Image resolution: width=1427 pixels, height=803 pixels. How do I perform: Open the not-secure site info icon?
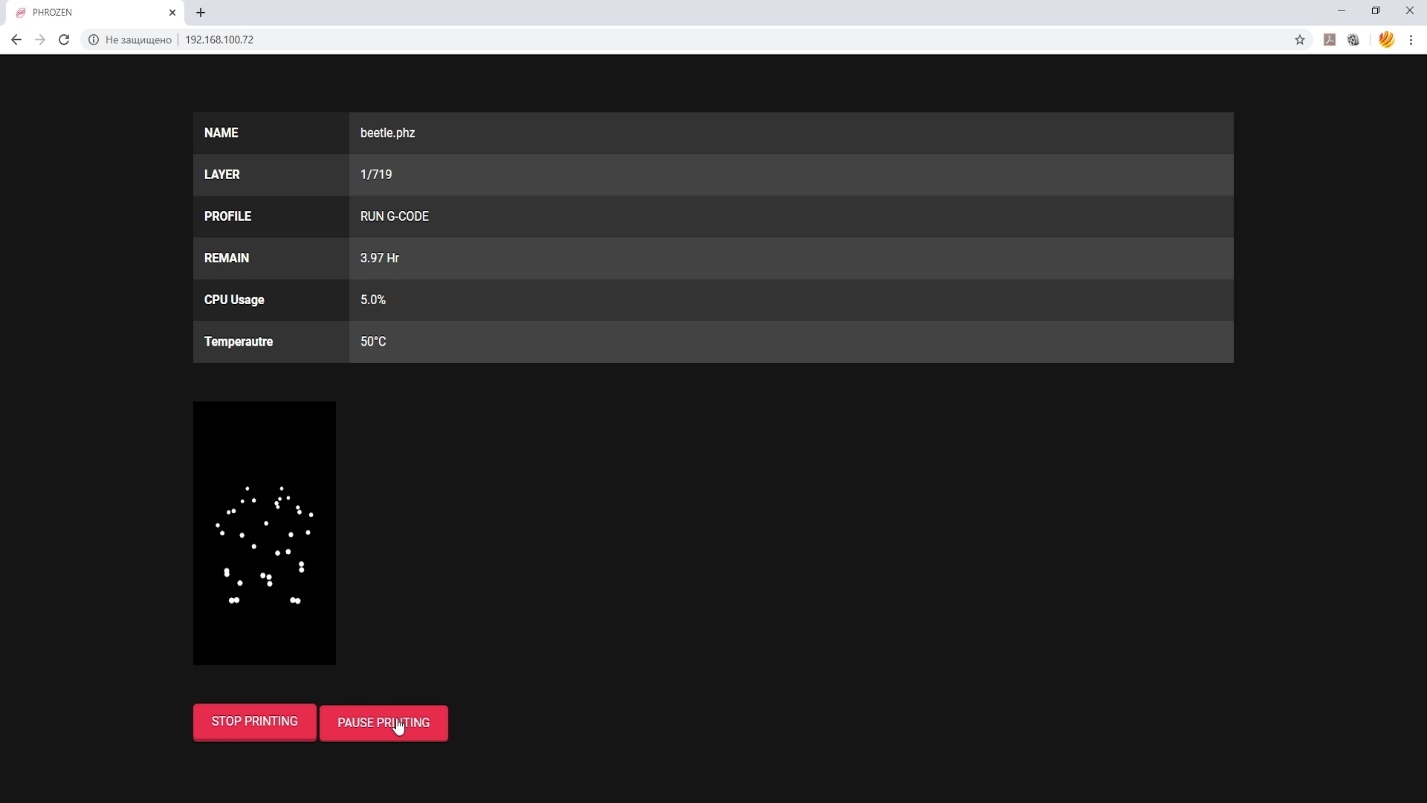(94, 40)
